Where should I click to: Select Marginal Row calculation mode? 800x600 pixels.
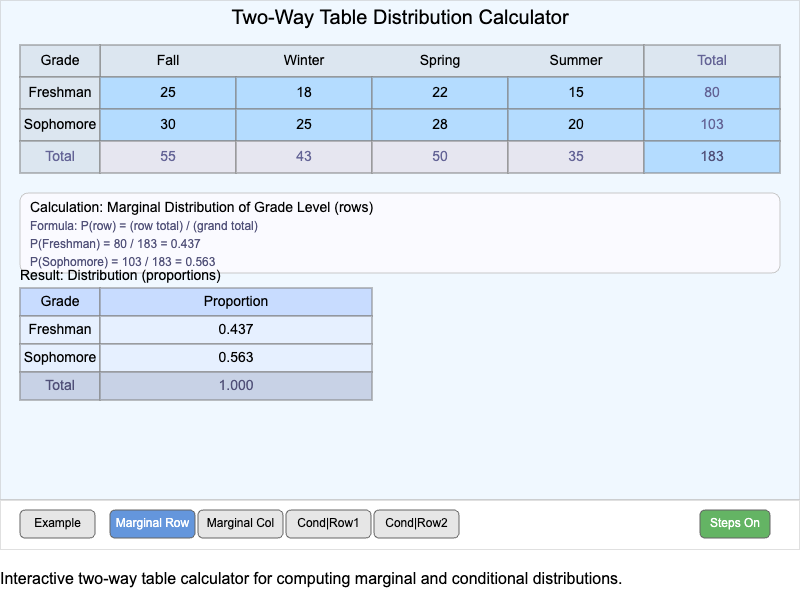point(152,523)
